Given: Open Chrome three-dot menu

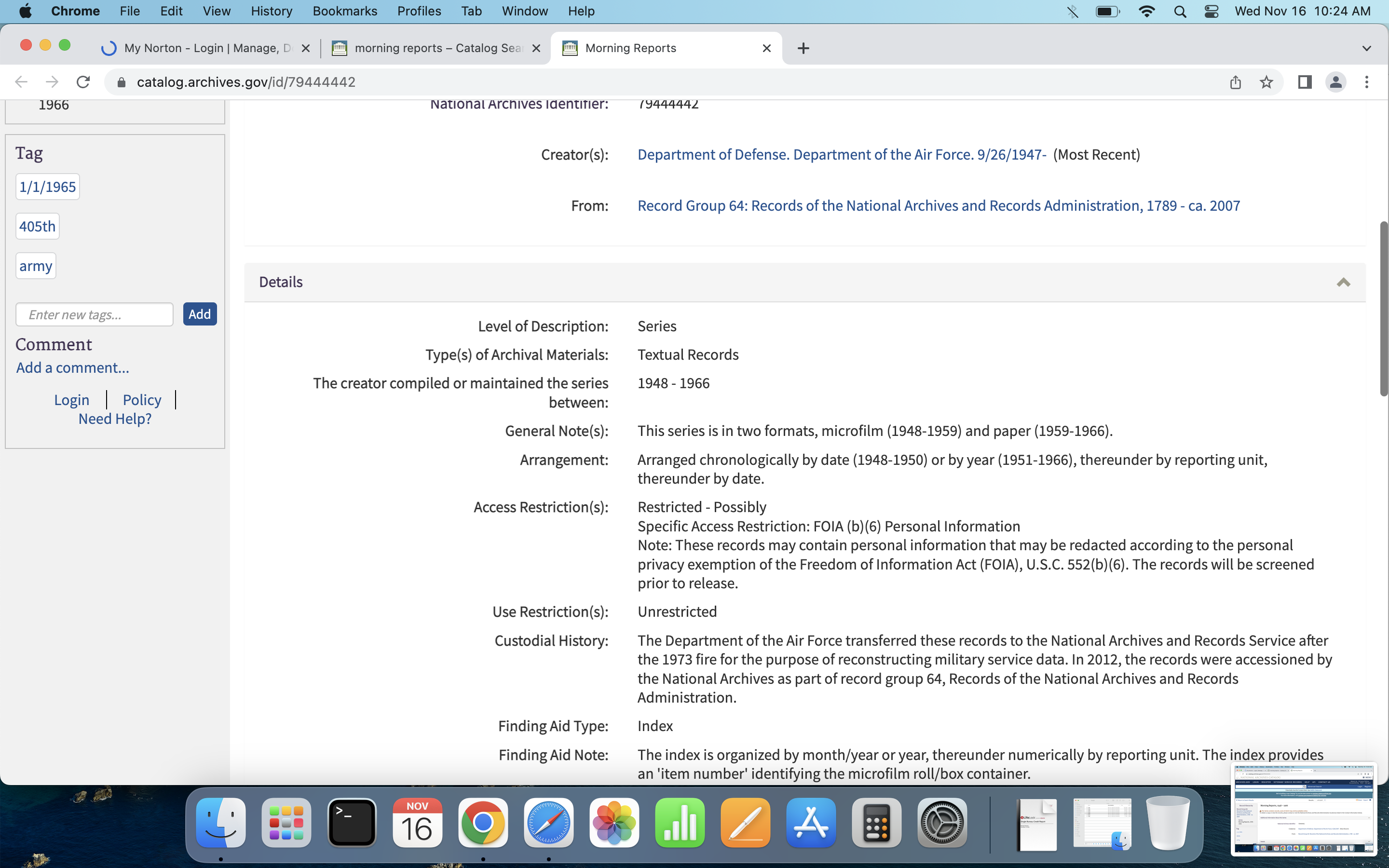Looking at the screenshot, I should tap(1367, 82).
